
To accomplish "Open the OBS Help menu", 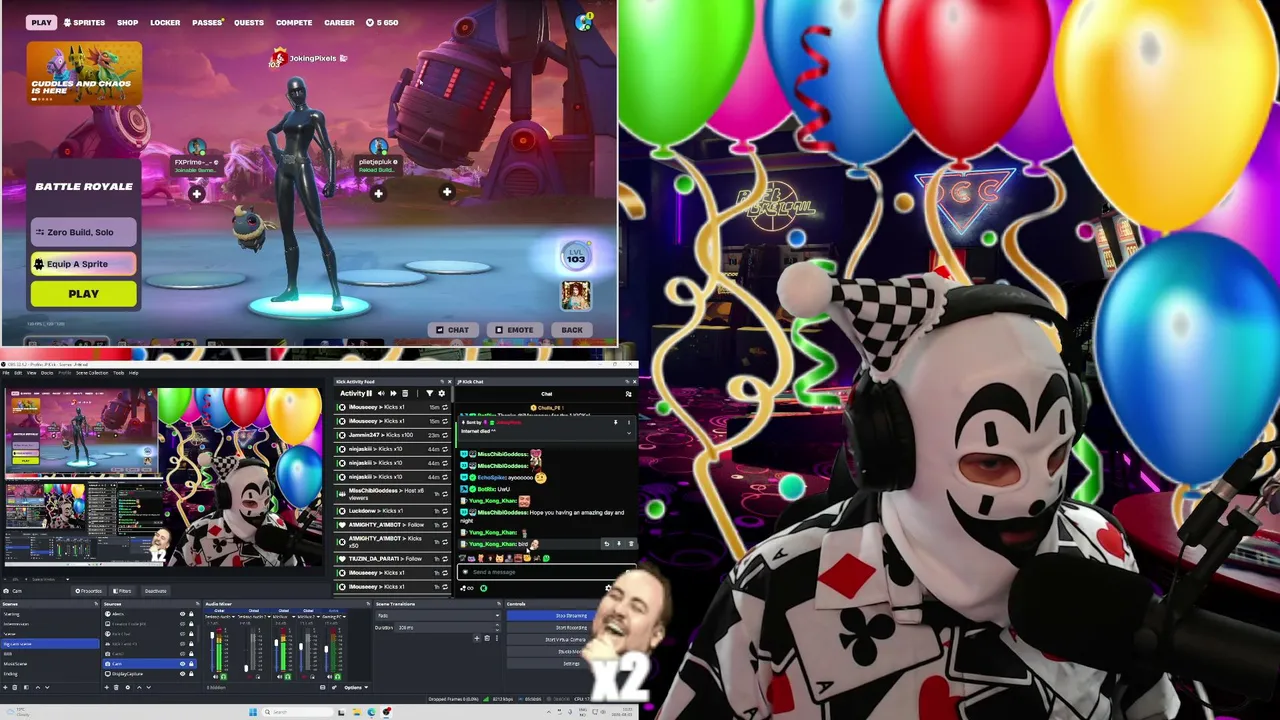I will pyautogui.click(x=133, y=373).
